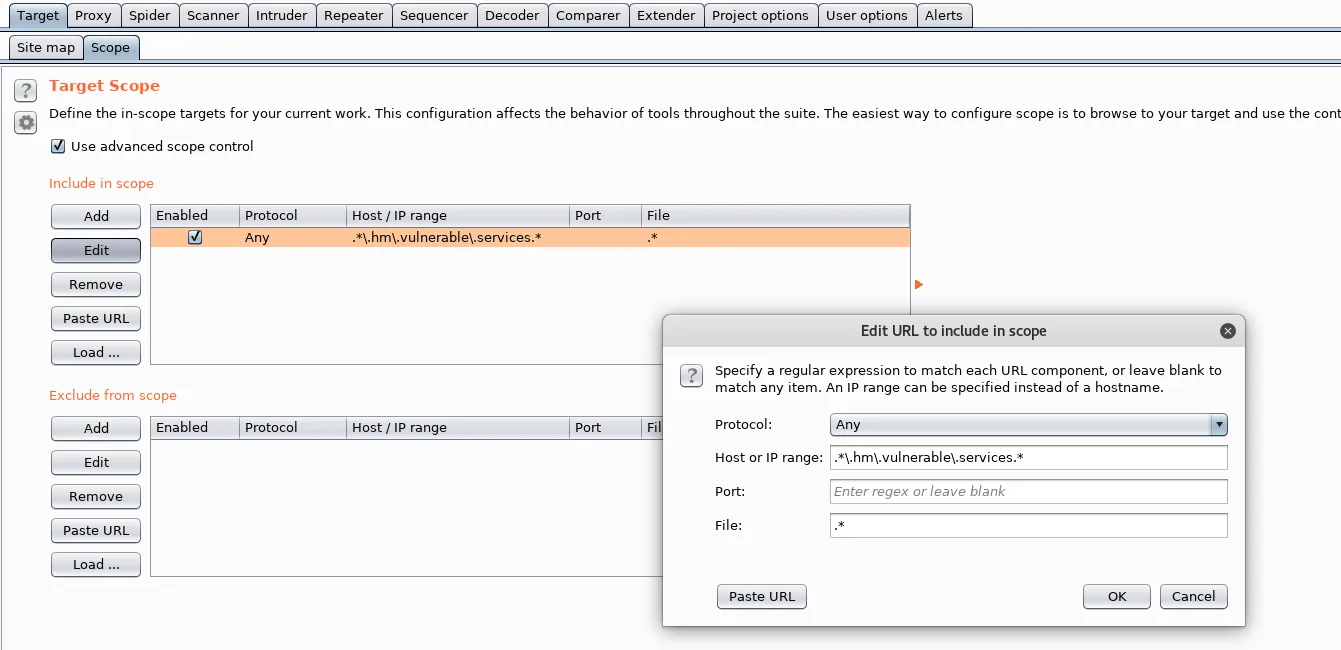Click Enabled column header in include table
The image size is (1341, 650).
pyautogui.click(x=195, y=215)
